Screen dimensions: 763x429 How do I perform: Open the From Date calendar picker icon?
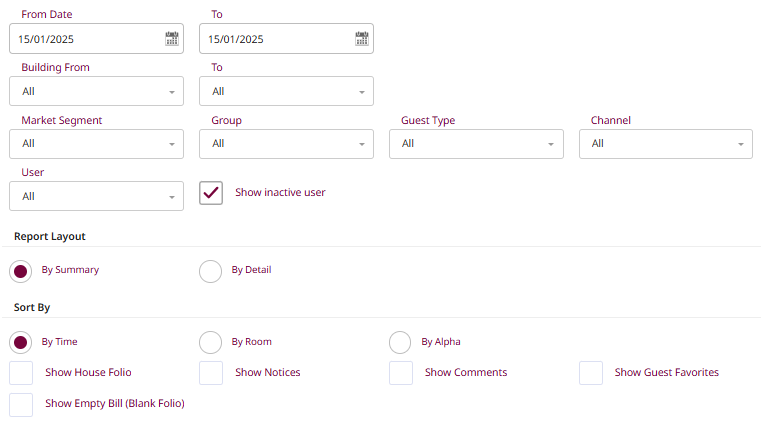(171, 39)
